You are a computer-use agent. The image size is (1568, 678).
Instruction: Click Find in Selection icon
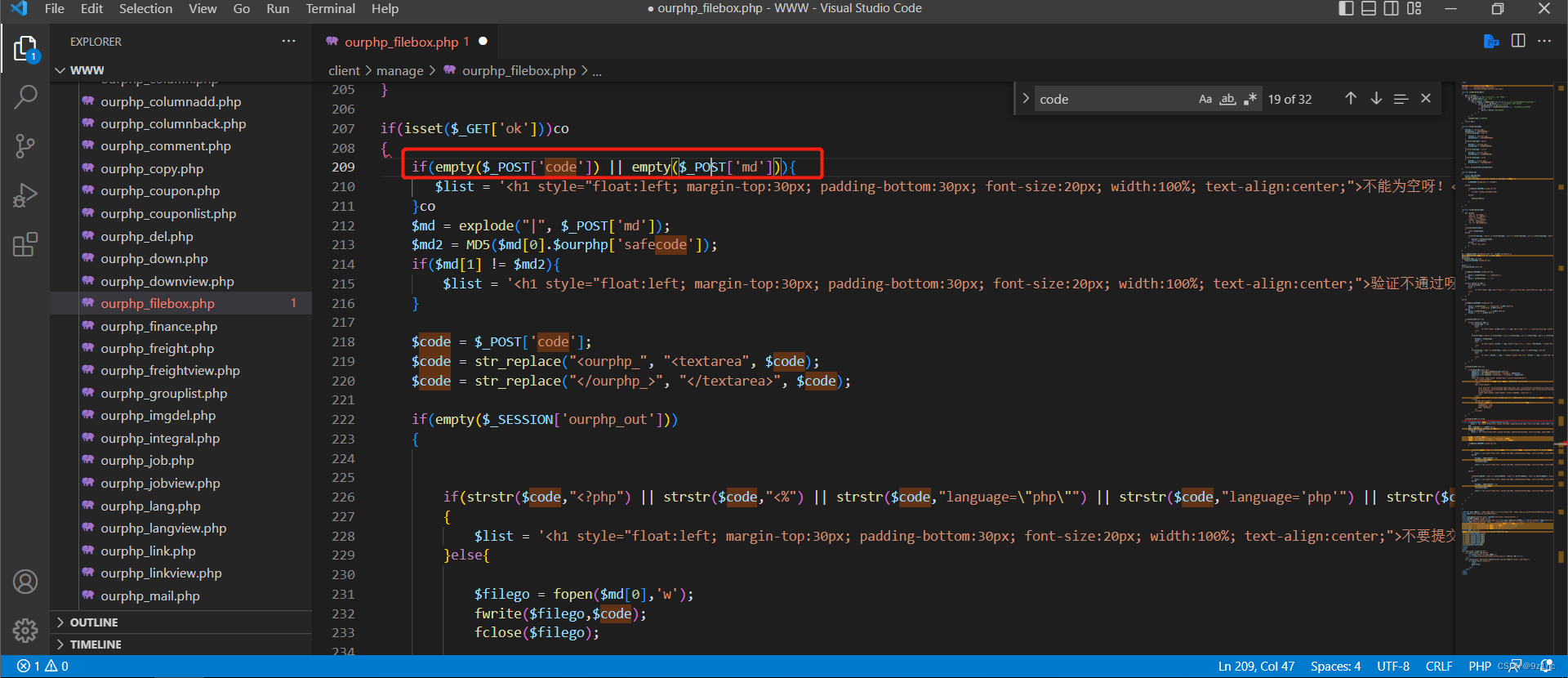tap(1401, 99)
